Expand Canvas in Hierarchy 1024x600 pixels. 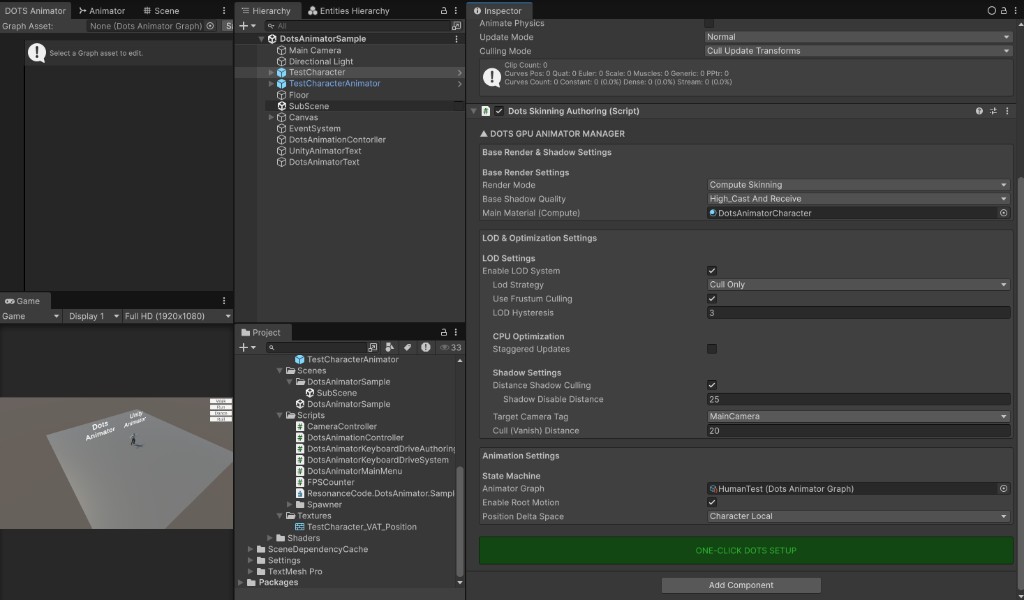271,118
